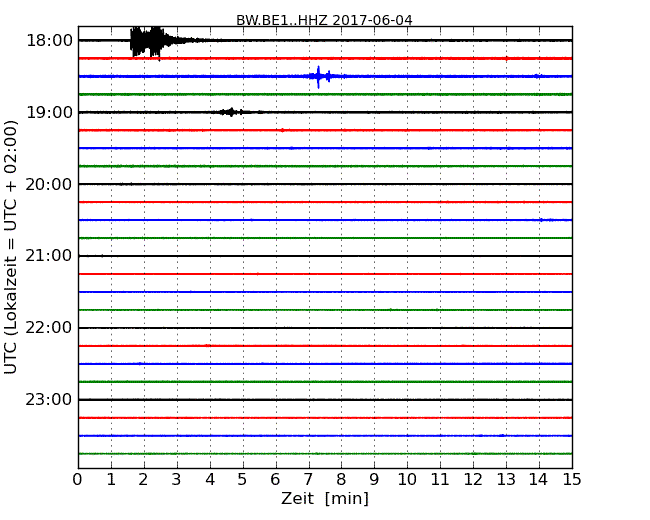Click the x-axis tick label 8
The width and height of the screenshot is (650, 520).
coord(341,479)
